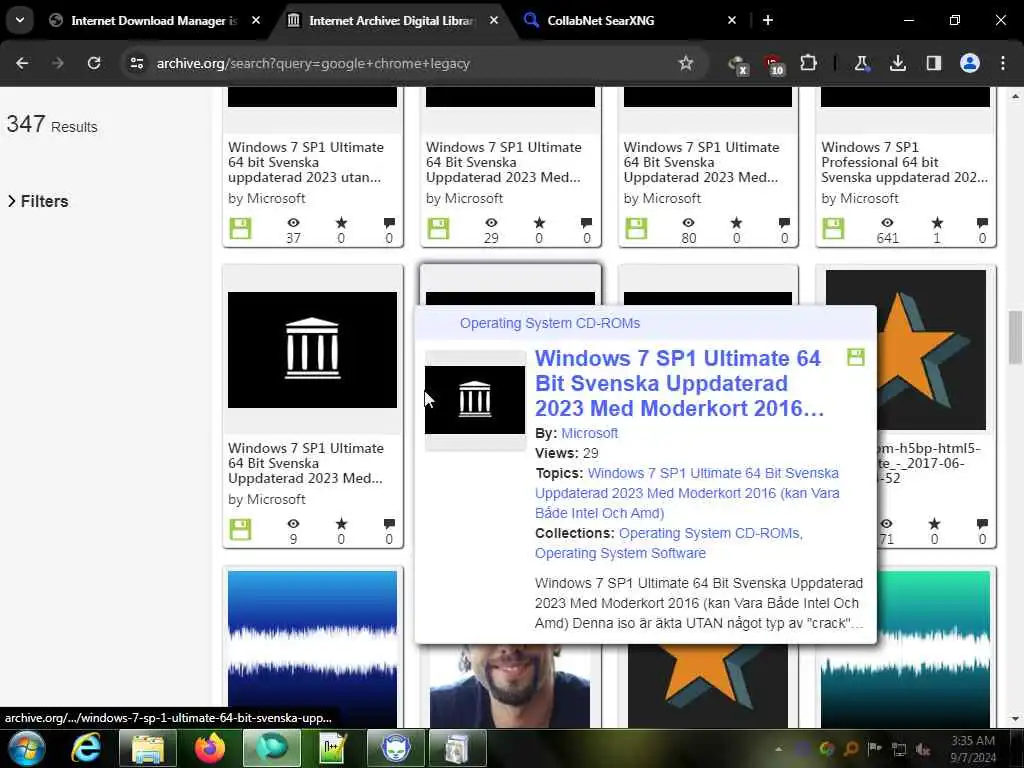Open the smiling man photo thumbnail
Screen dimensions: 1024x768
pos(510,686)
